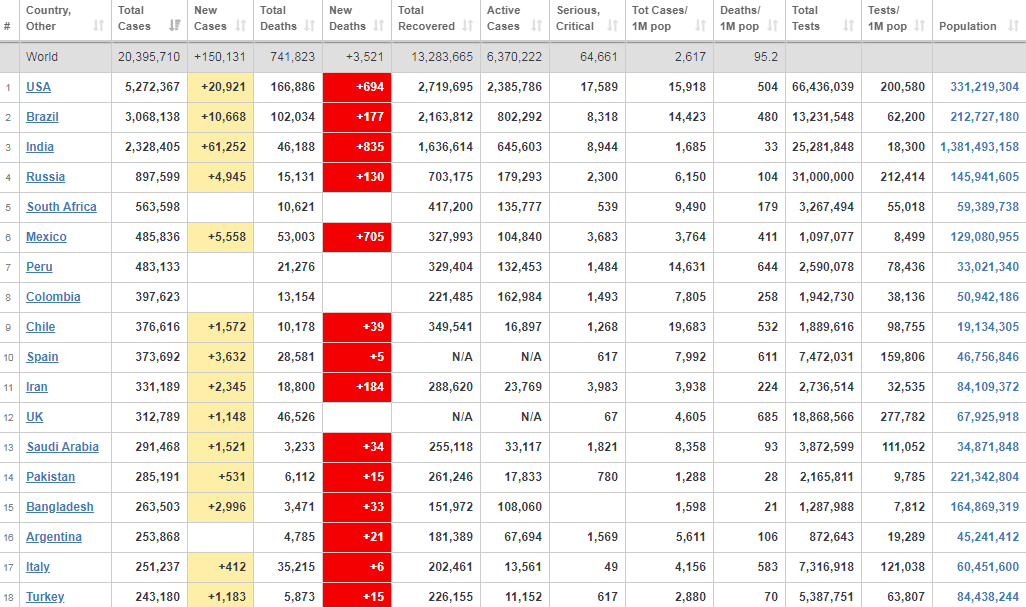Open India's population figure link

[979, 147]
